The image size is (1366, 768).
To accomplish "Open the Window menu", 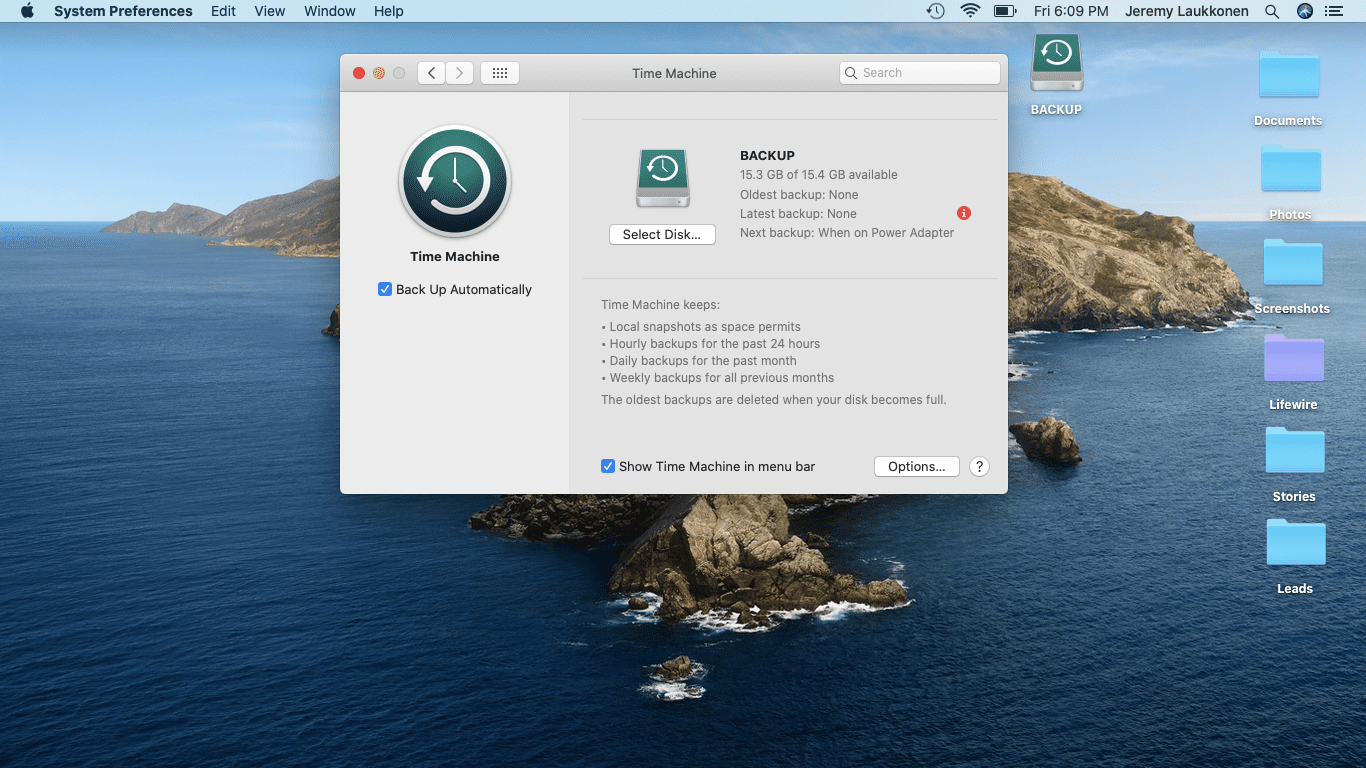I will coord(329,11).
